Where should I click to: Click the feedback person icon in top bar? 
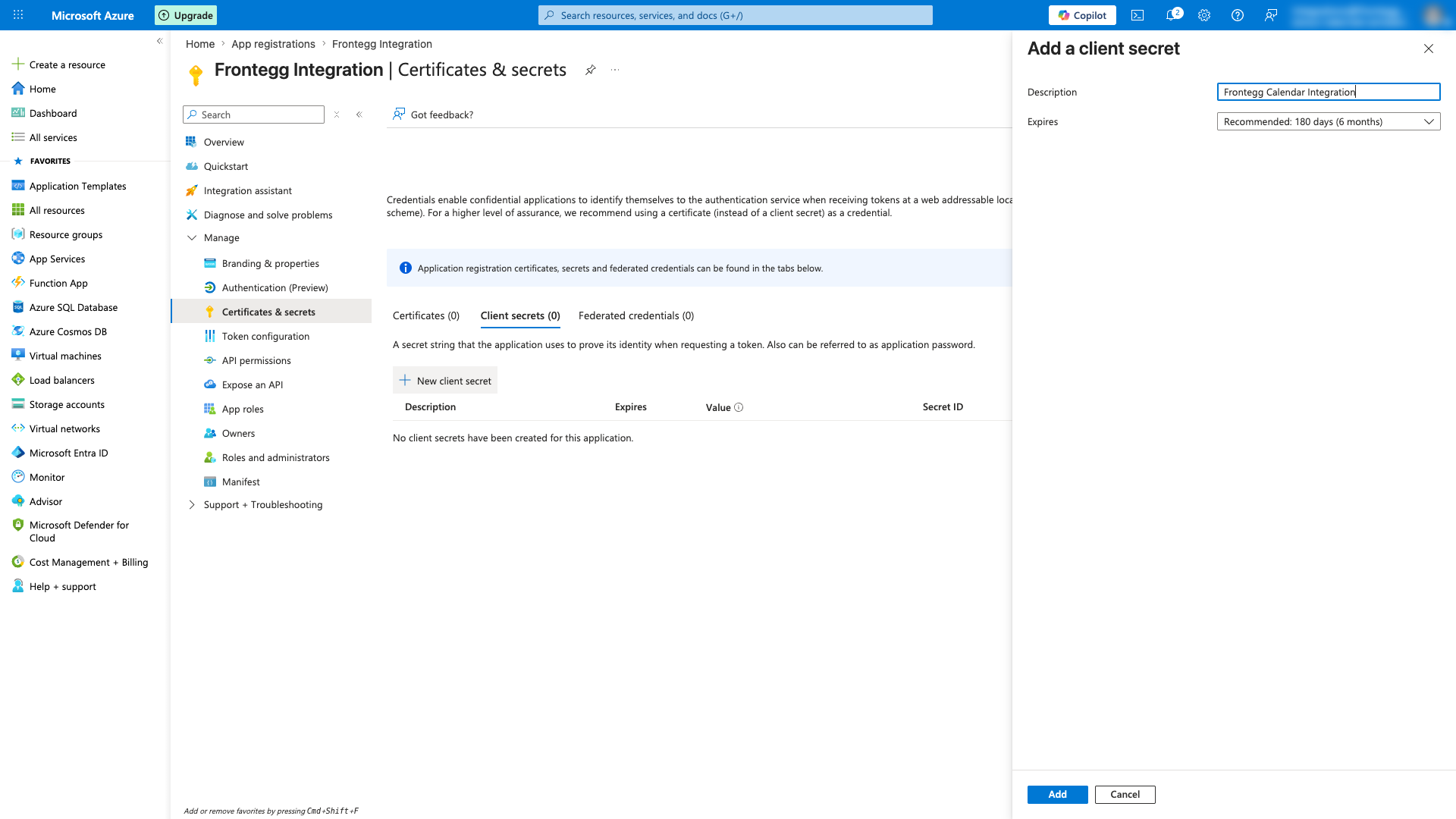pos(1271,15)
